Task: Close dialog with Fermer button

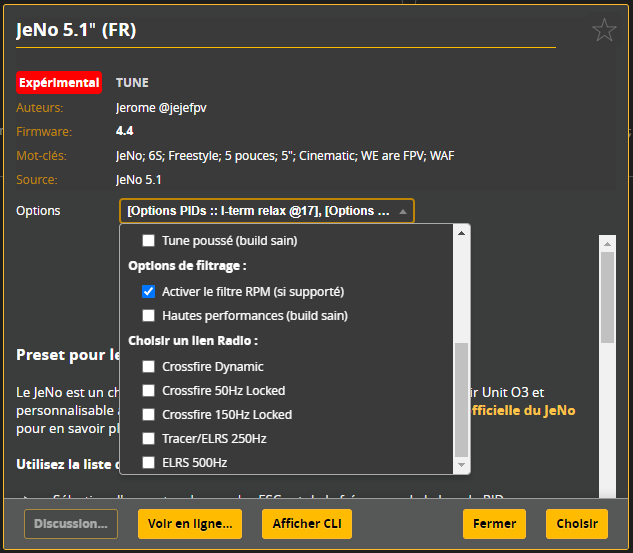Action: tap(494, 524)
